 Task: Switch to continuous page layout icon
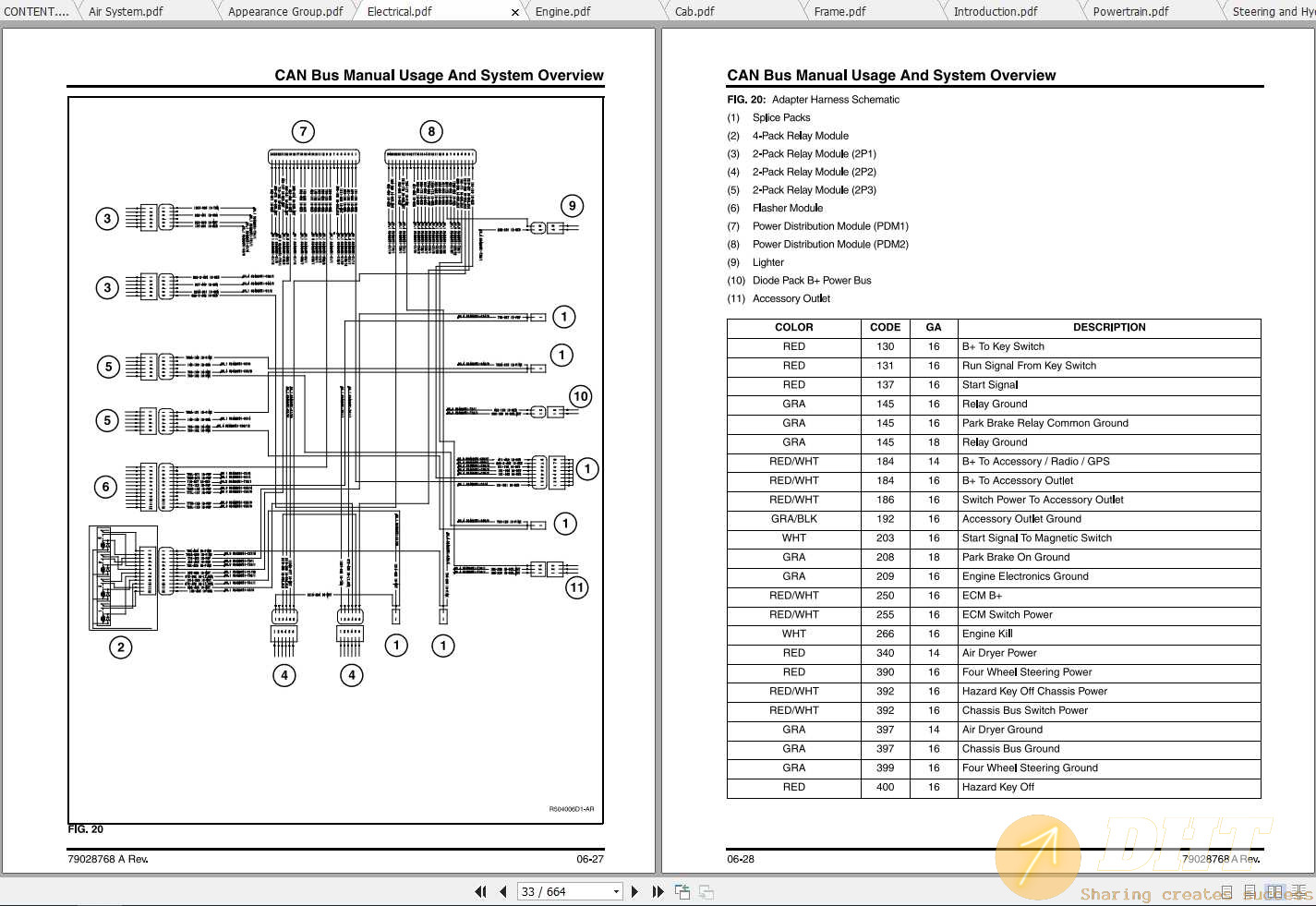click(1250, 891)
